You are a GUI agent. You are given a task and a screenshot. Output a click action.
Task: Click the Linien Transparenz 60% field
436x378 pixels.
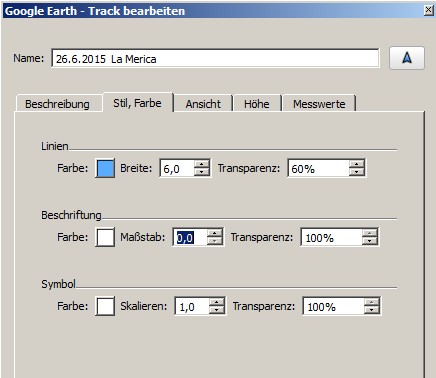point(318,168)
